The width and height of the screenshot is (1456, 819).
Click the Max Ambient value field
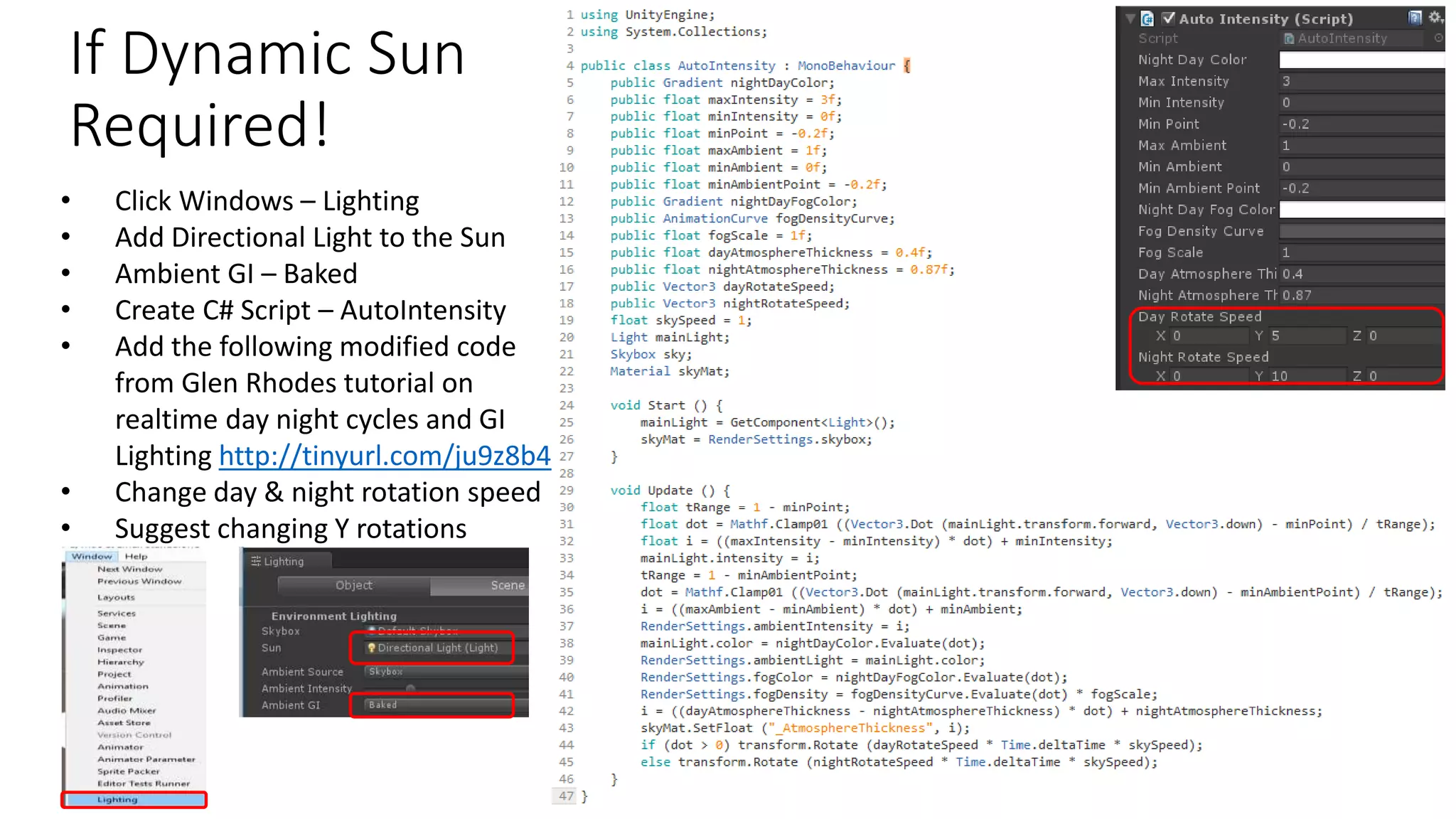point(1362,146)
